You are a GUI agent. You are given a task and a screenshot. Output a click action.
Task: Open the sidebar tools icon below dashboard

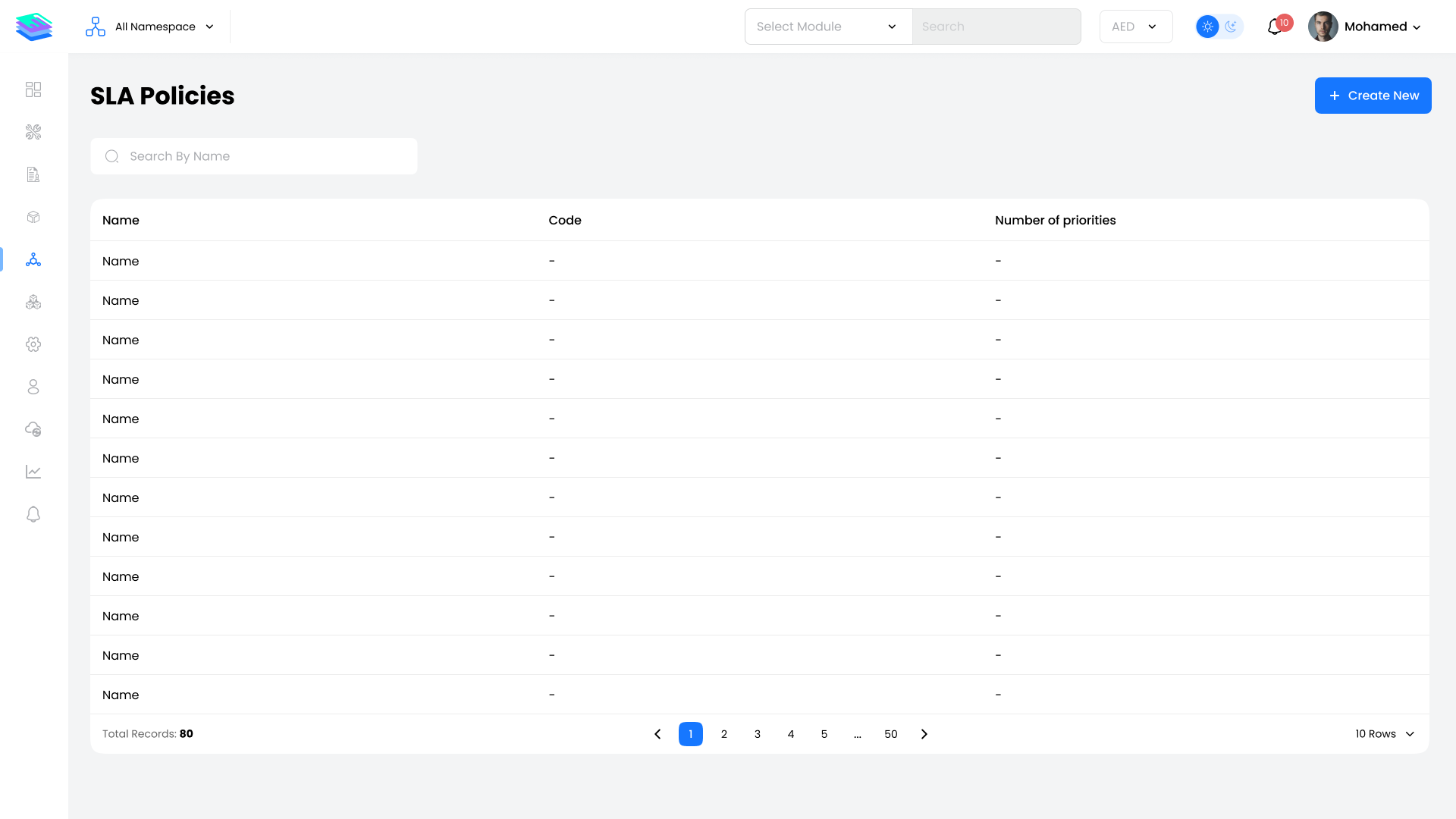(33, 132)
